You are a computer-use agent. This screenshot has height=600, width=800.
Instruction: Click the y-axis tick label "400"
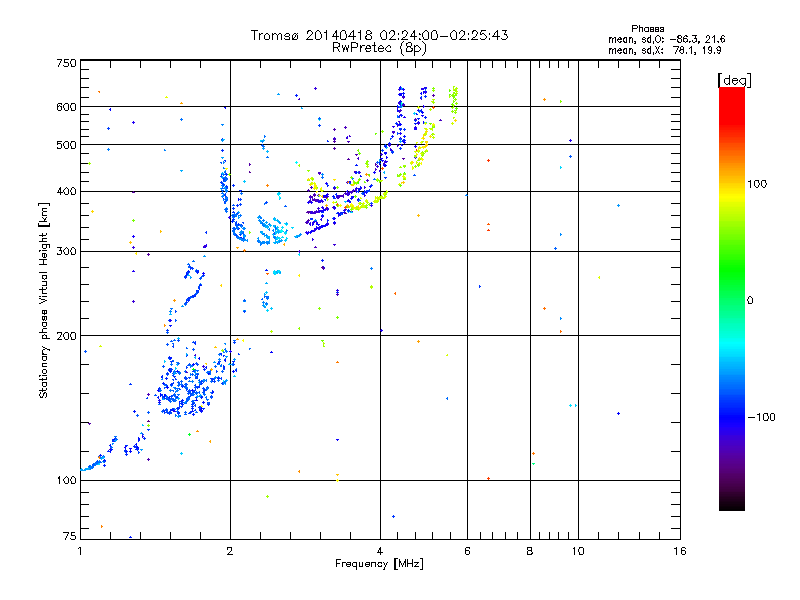[66, 192]
